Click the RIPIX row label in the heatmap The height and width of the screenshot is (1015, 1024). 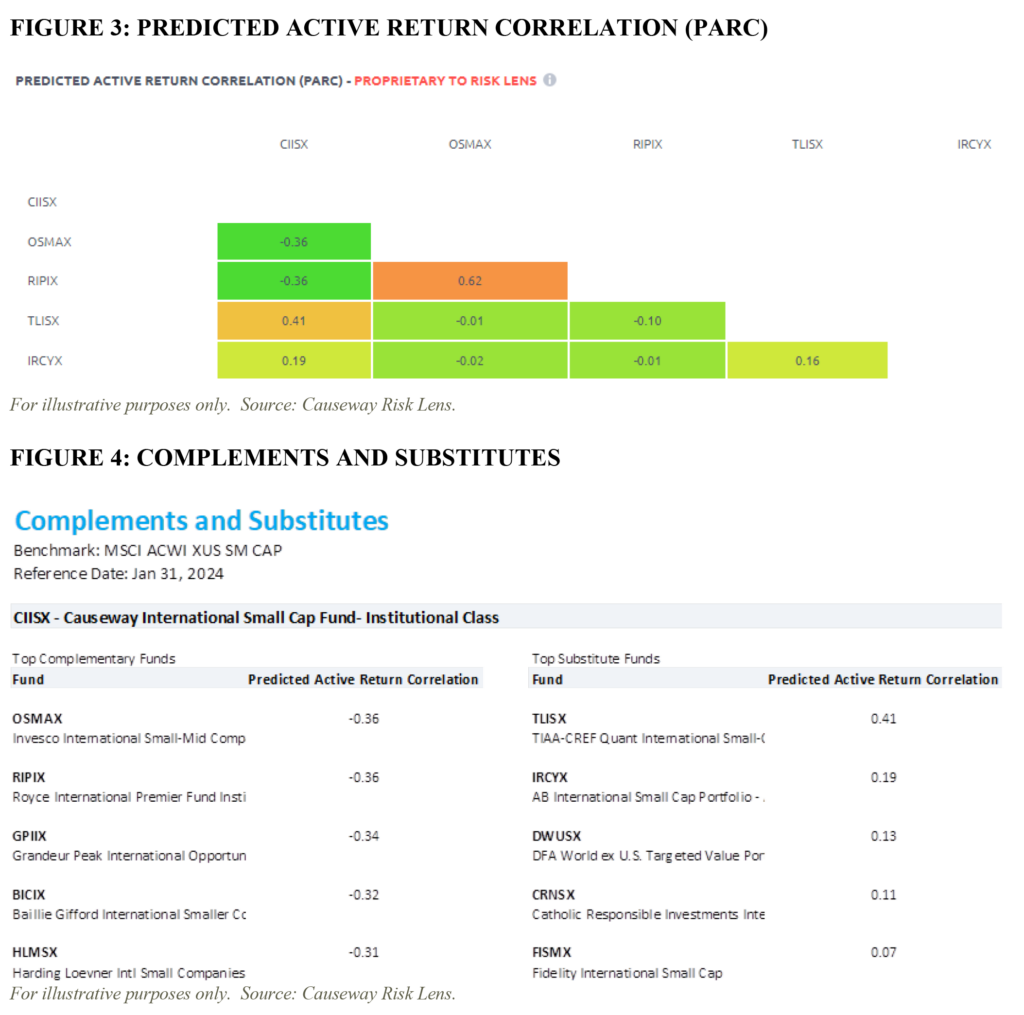(x=42, y=281)
